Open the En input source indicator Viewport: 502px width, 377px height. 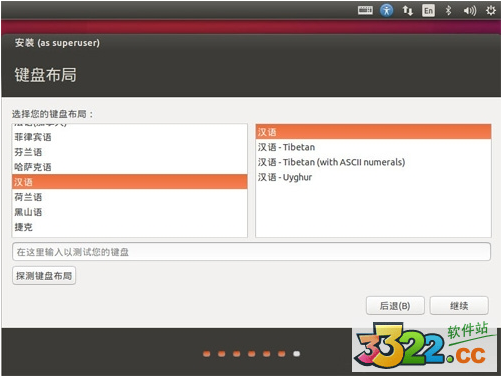click(428, 11)
